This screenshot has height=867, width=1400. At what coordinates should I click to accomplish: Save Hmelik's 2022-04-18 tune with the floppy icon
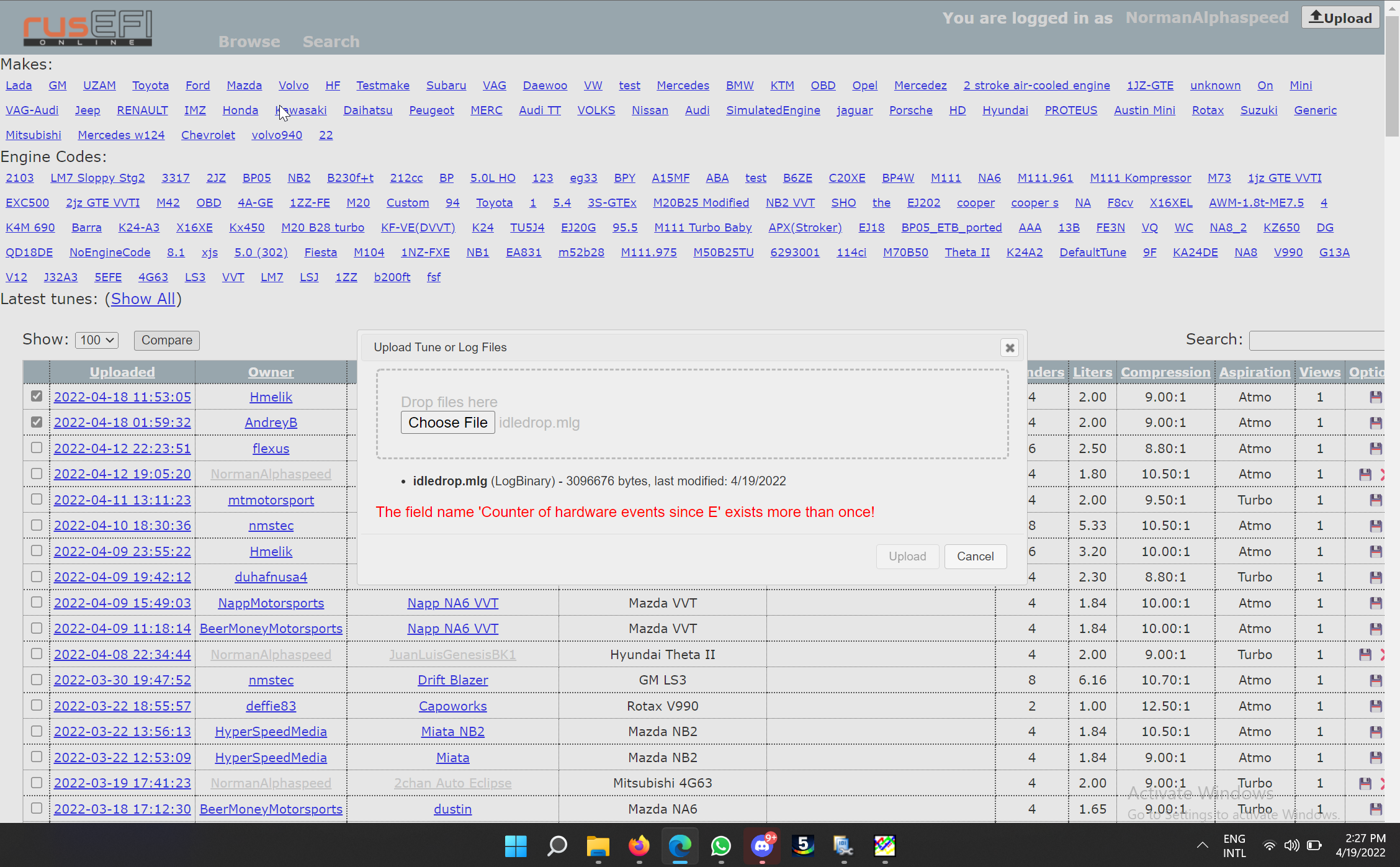[1376, 397]
